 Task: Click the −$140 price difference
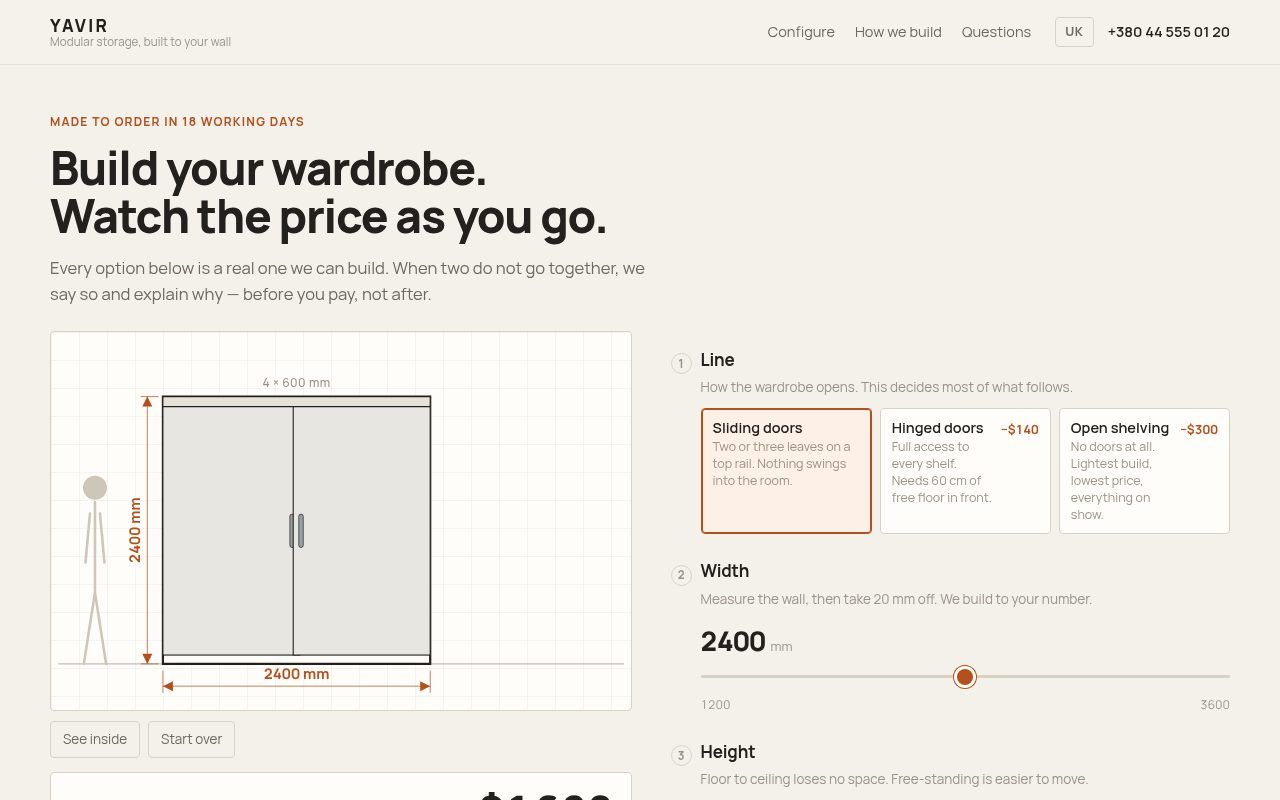click(1020, 430)
